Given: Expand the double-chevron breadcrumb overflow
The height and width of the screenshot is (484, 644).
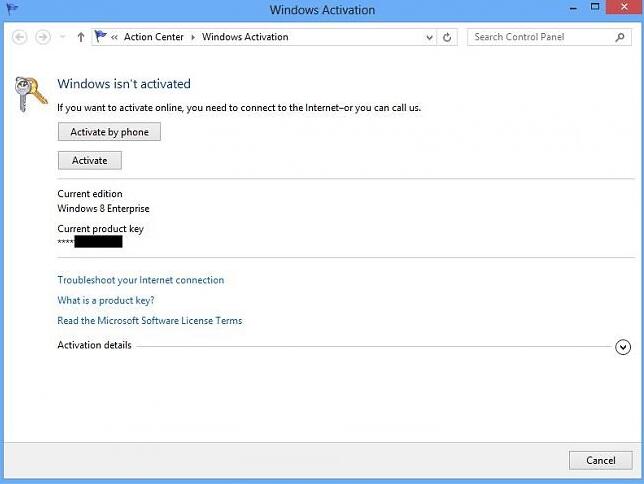Looking at the screenshot, I should [x=114, y=37].
